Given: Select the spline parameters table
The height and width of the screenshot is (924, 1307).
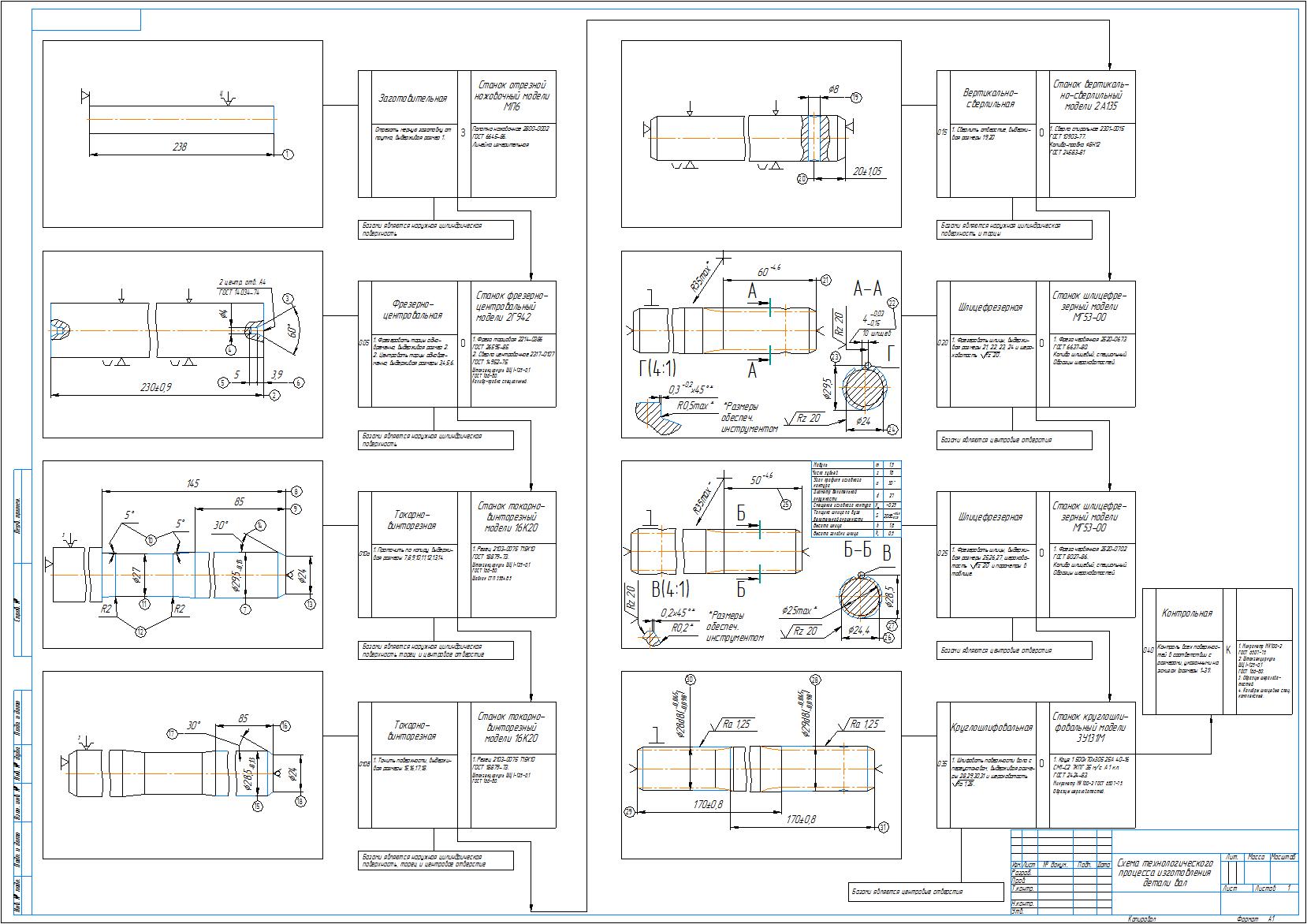Looking at the screenshot, I should pos(857,500).
